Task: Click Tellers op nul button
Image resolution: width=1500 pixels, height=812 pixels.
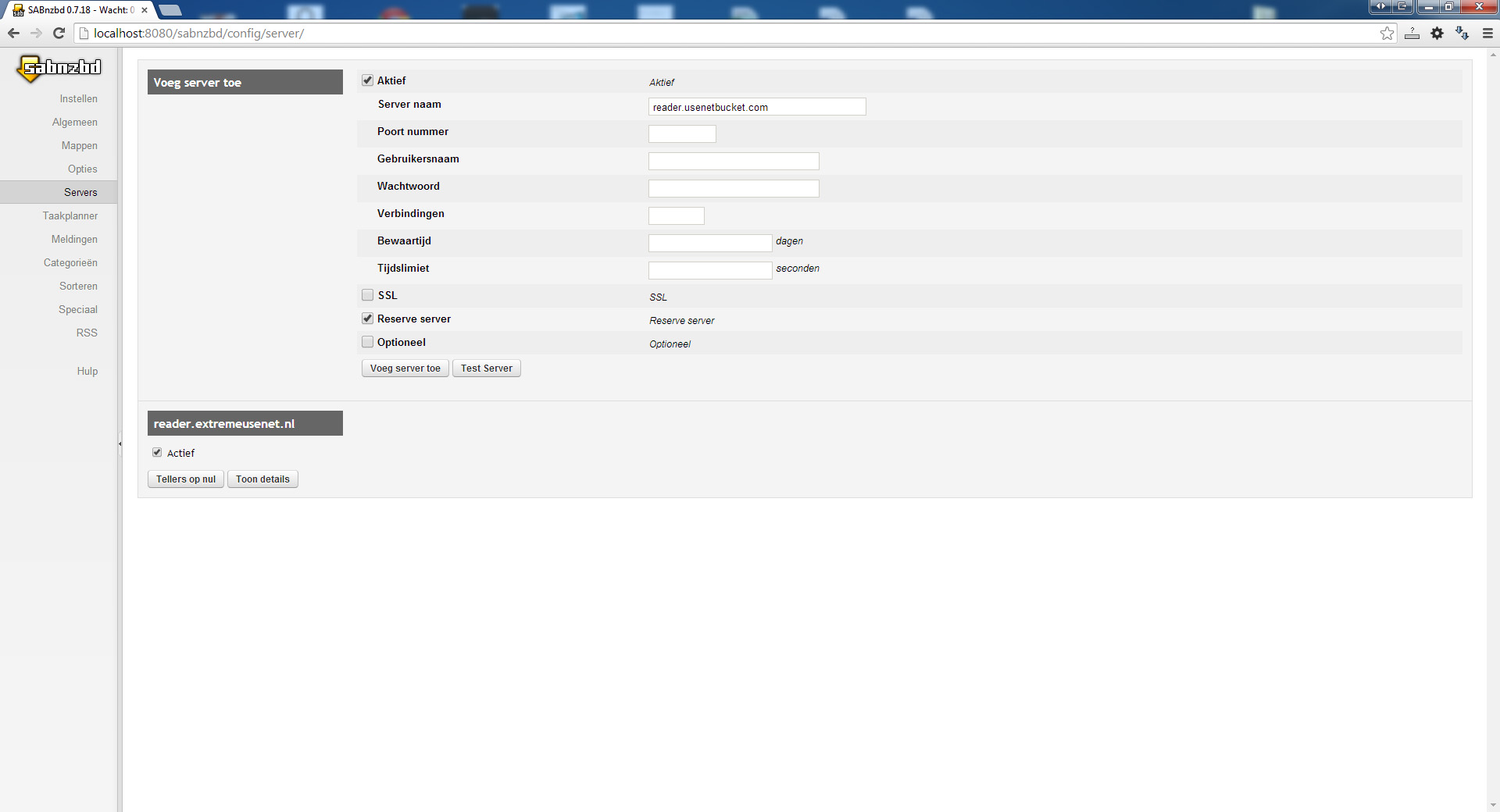Action: (186, 479)
